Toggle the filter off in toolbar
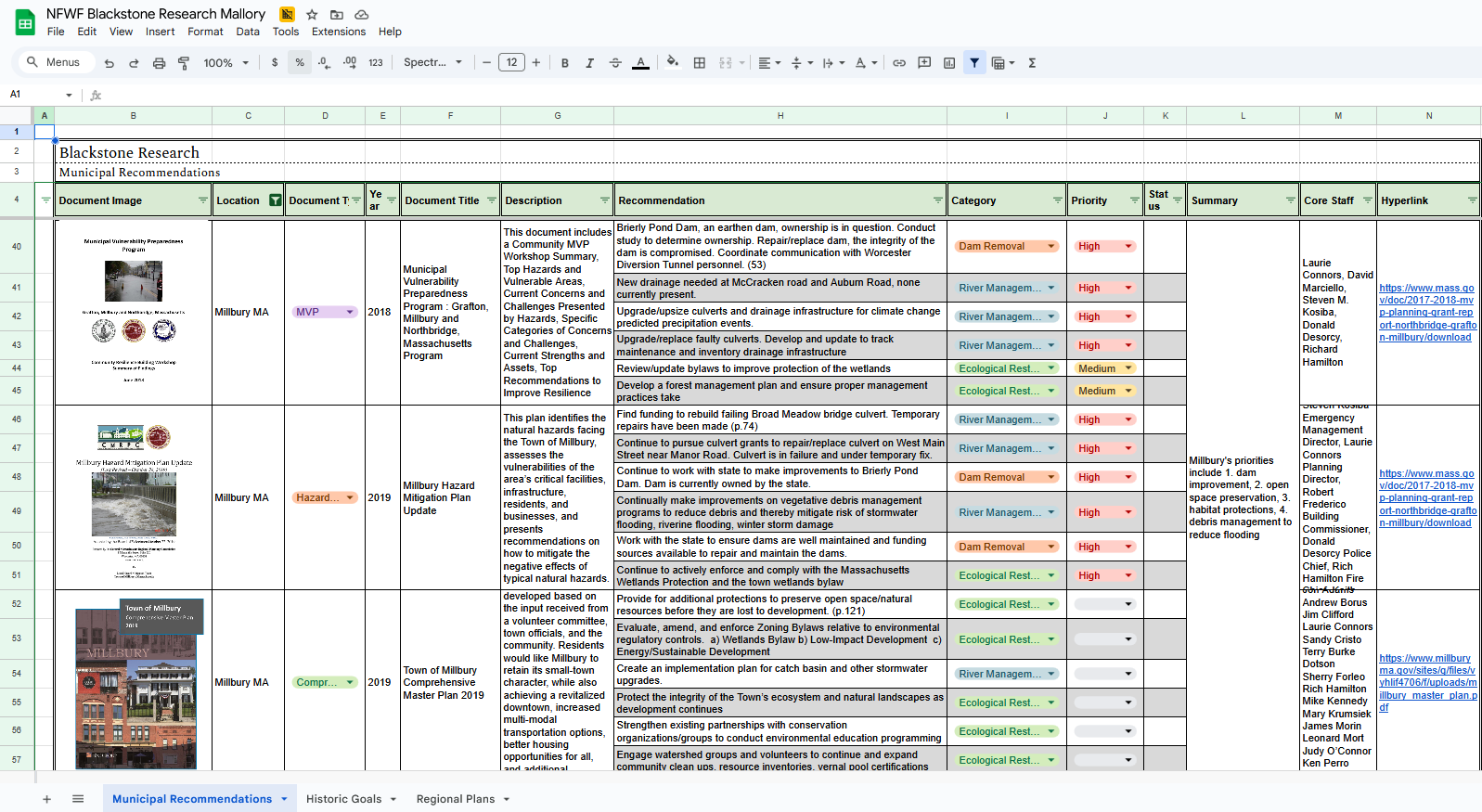 (974, 63)
